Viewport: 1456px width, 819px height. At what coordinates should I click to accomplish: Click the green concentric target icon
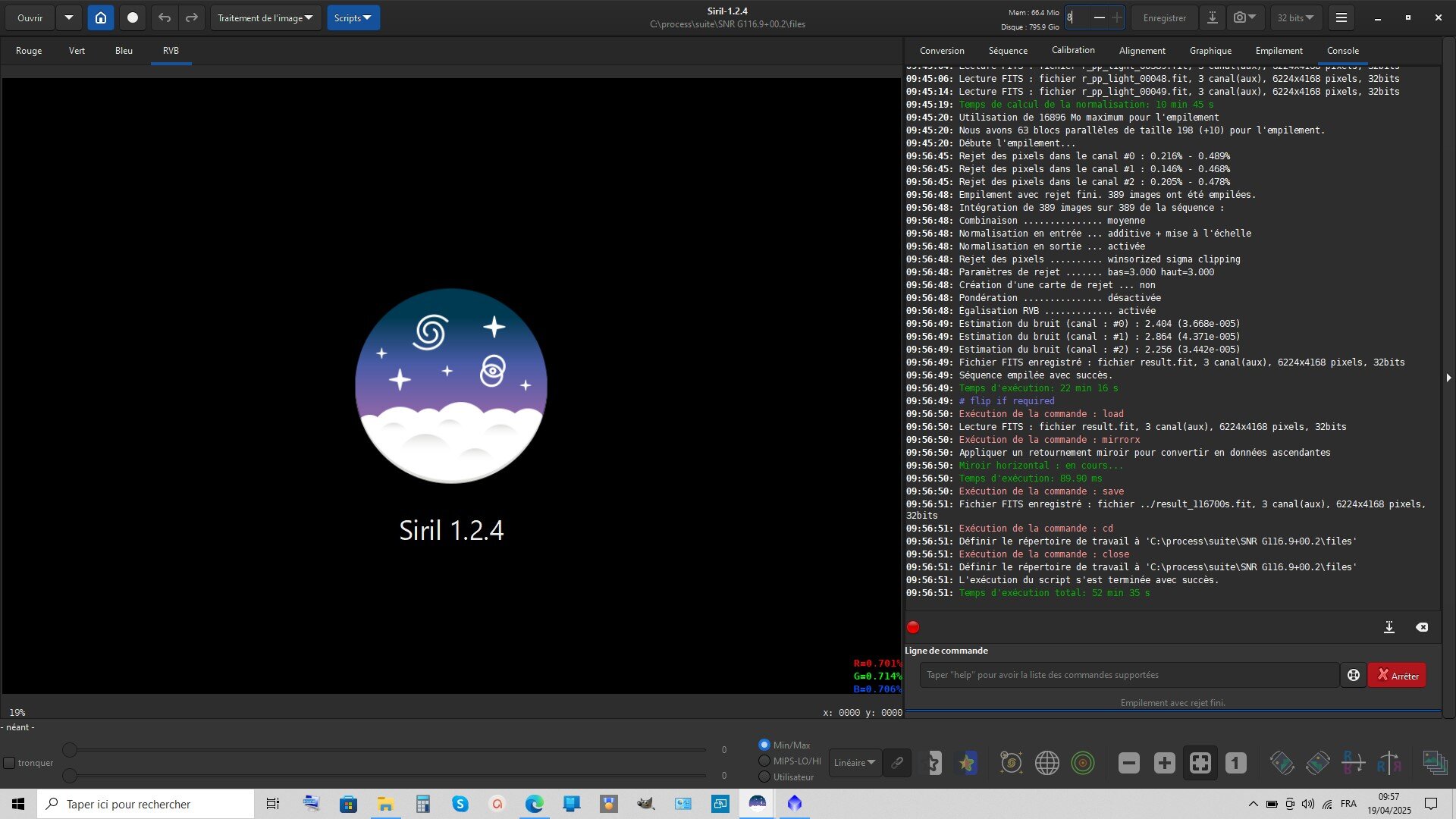(x=1082, y=763)
